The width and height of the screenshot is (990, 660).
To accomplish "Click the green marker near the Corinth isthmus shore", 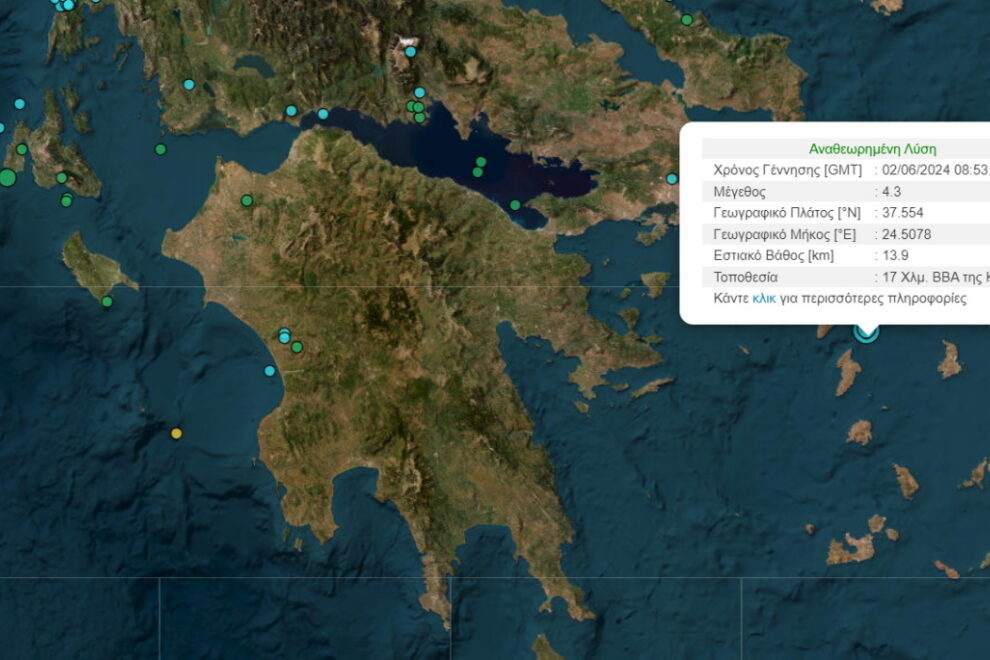I will point(515,205).
